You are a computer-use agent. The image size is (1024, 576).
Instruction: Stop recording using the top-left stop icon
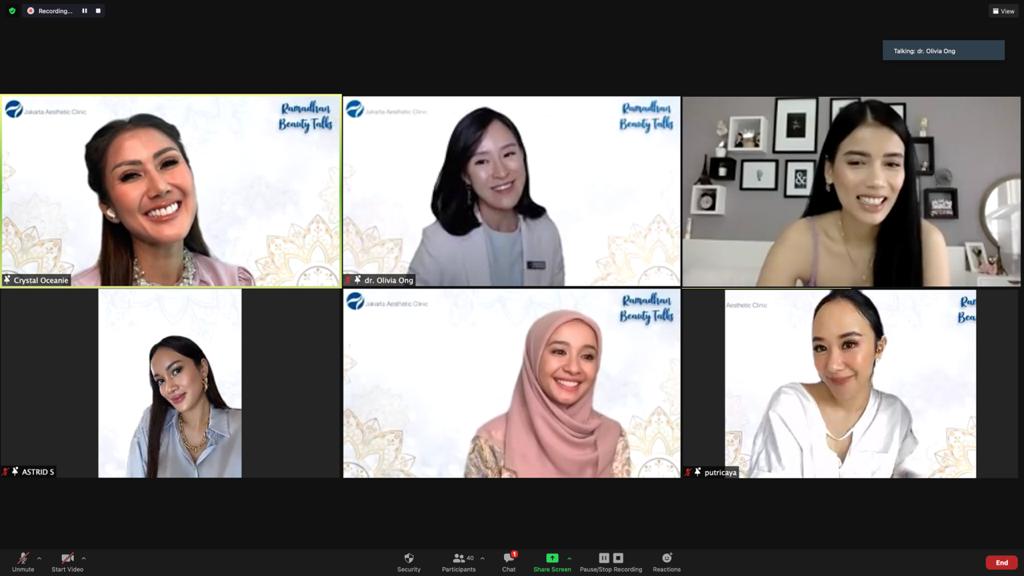pyautogui.click(x=97, y=11)
